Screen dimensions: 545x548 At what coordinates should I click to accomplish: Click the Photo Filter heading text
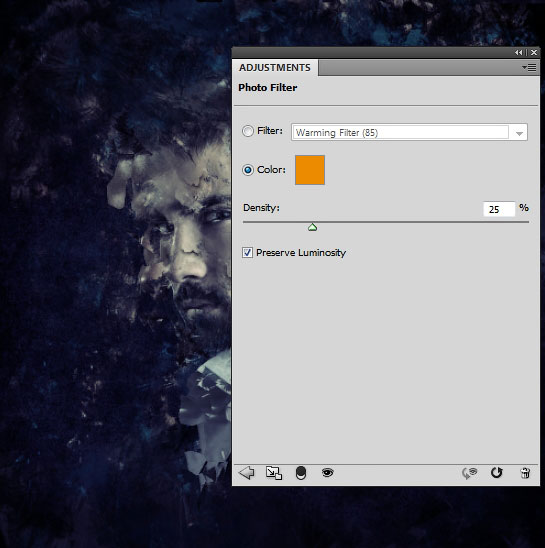pos(267,87)
